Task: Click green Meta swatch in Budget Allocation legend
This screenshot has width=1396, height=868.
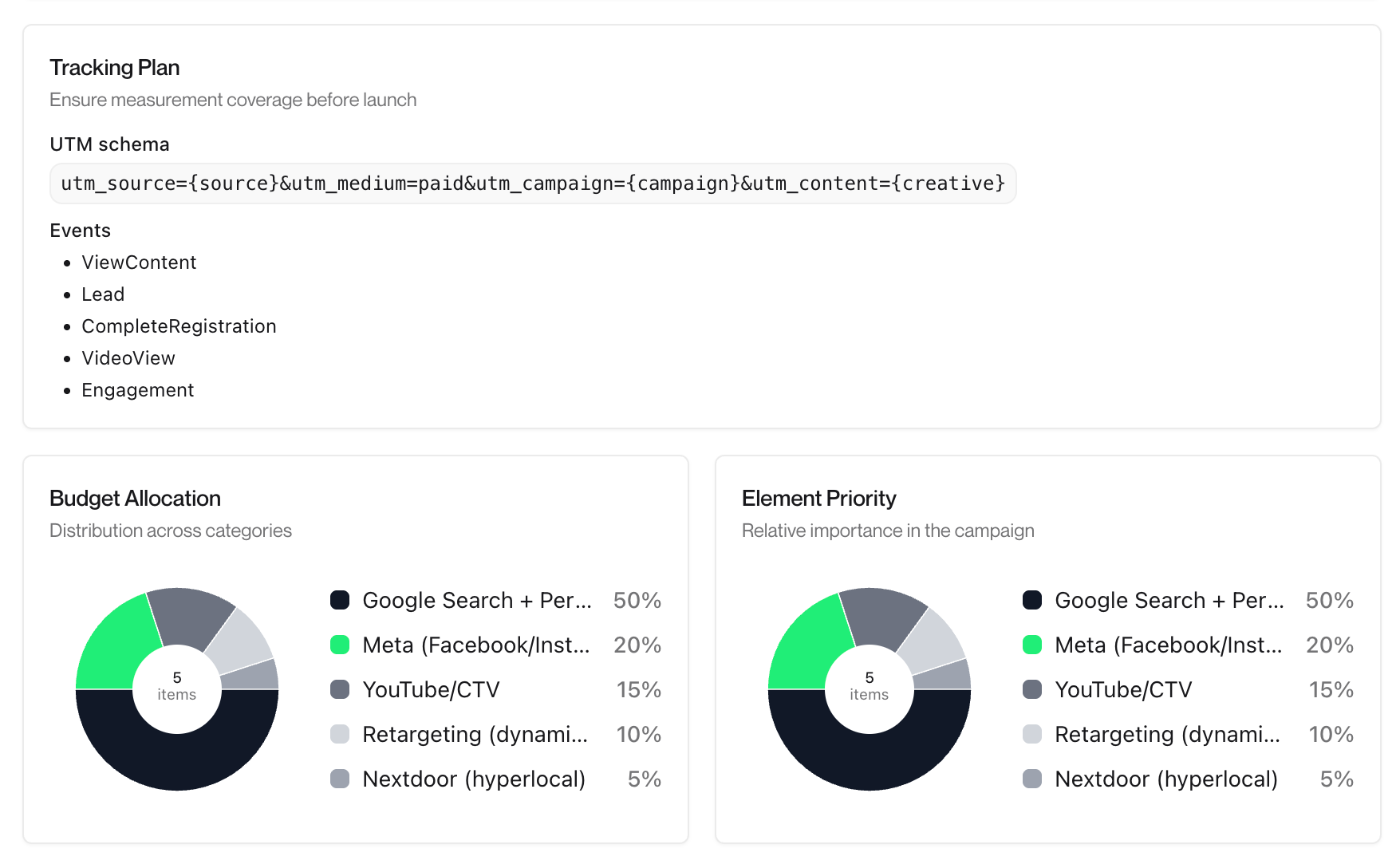Action: click(x=340, y=645)
